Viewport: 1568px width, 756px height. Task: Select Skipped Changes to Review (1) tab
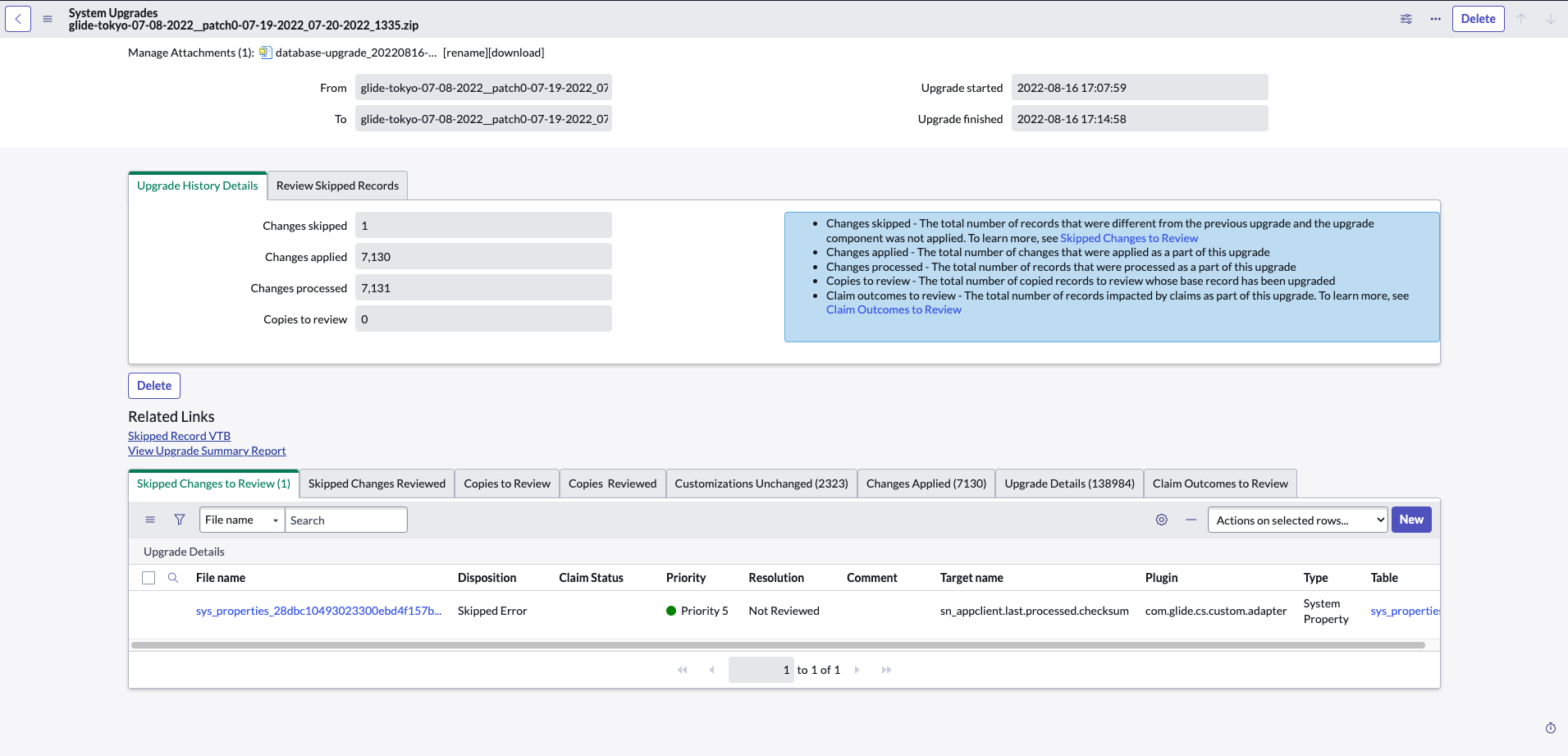click(213, 483)
